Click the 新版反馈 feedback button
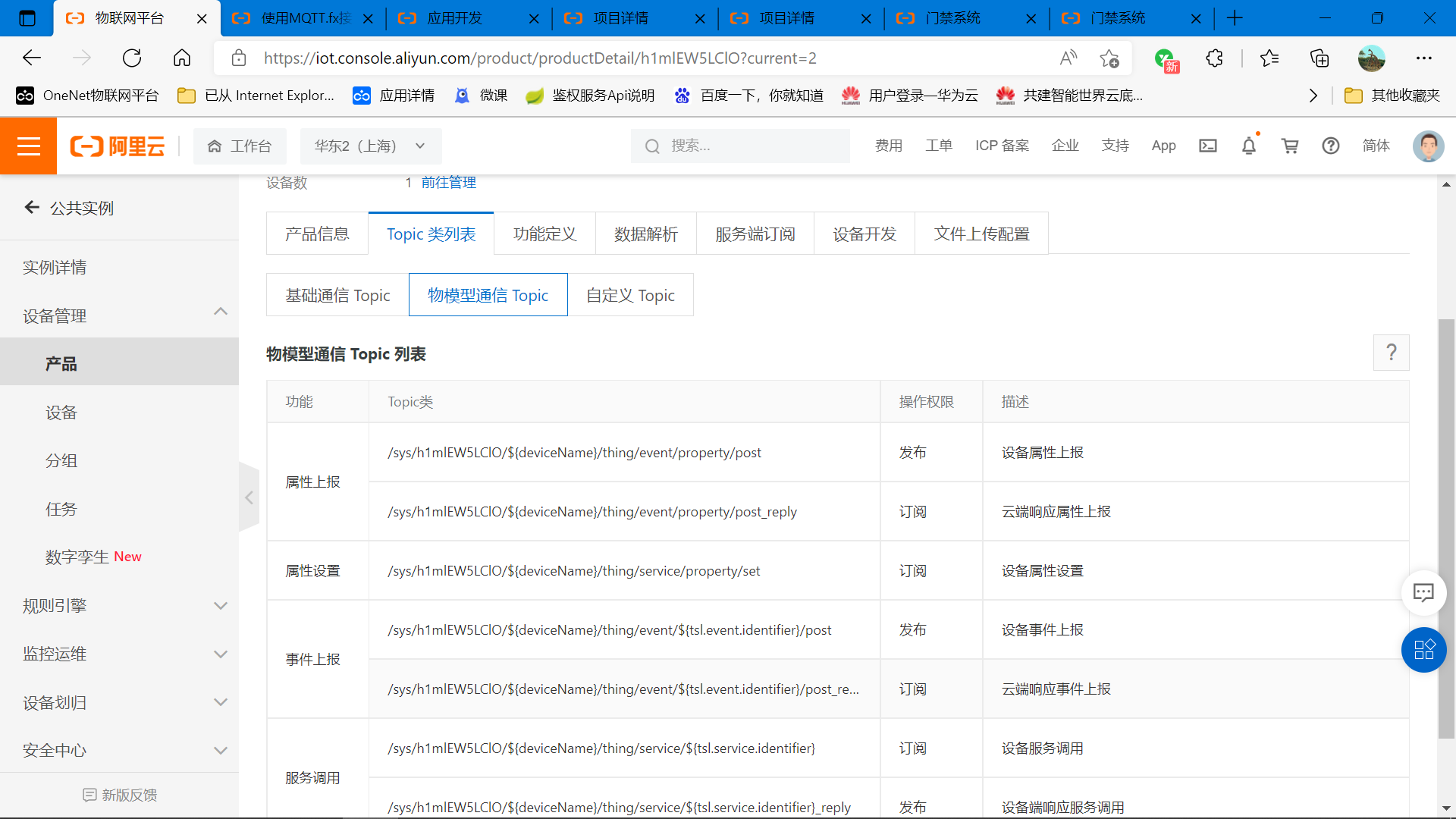This screenshot has width=1456, height=819. click(x=119, y=794)
